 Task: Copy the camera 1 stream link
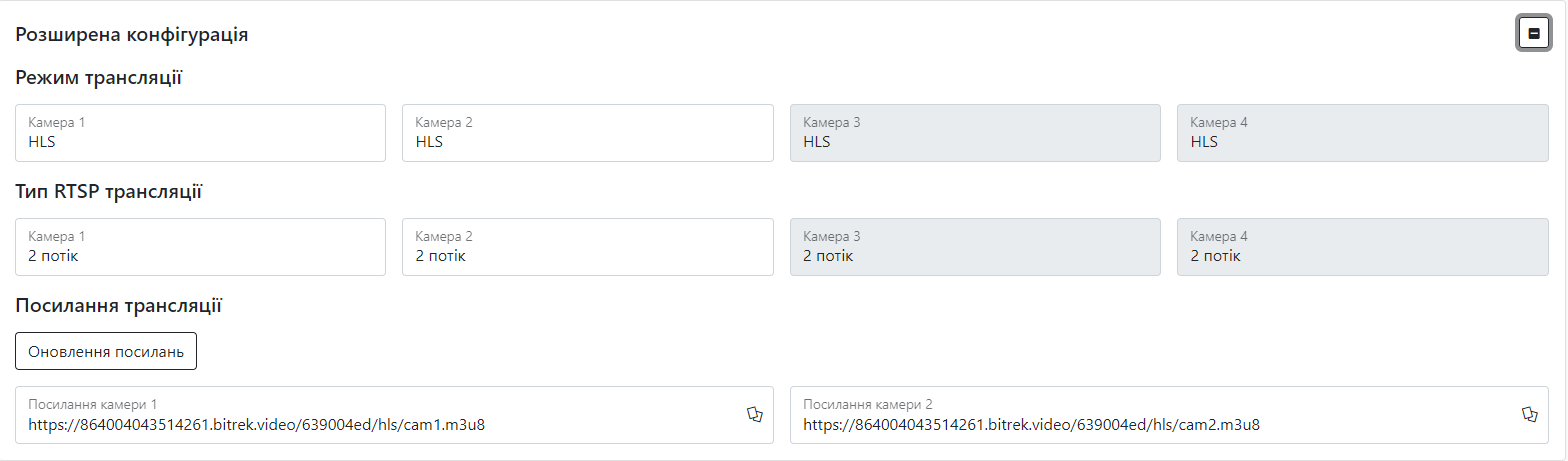click(755, 414)
